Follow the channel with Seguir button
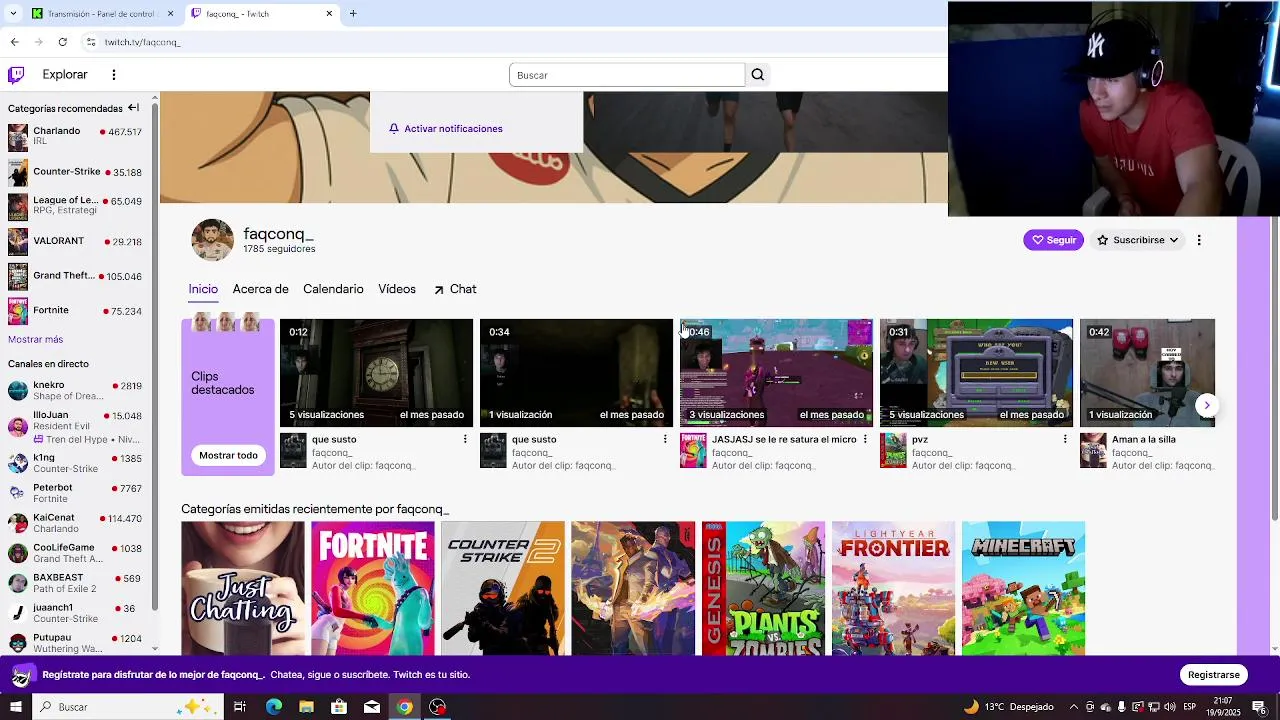 (x=1053, y=240)
